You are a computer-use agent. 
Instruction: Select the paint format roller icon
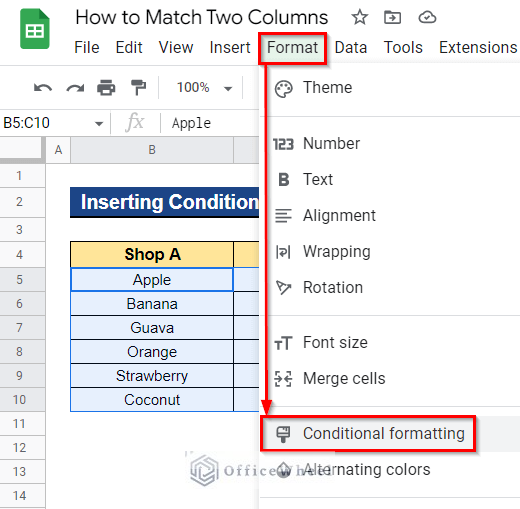[138, 88]
